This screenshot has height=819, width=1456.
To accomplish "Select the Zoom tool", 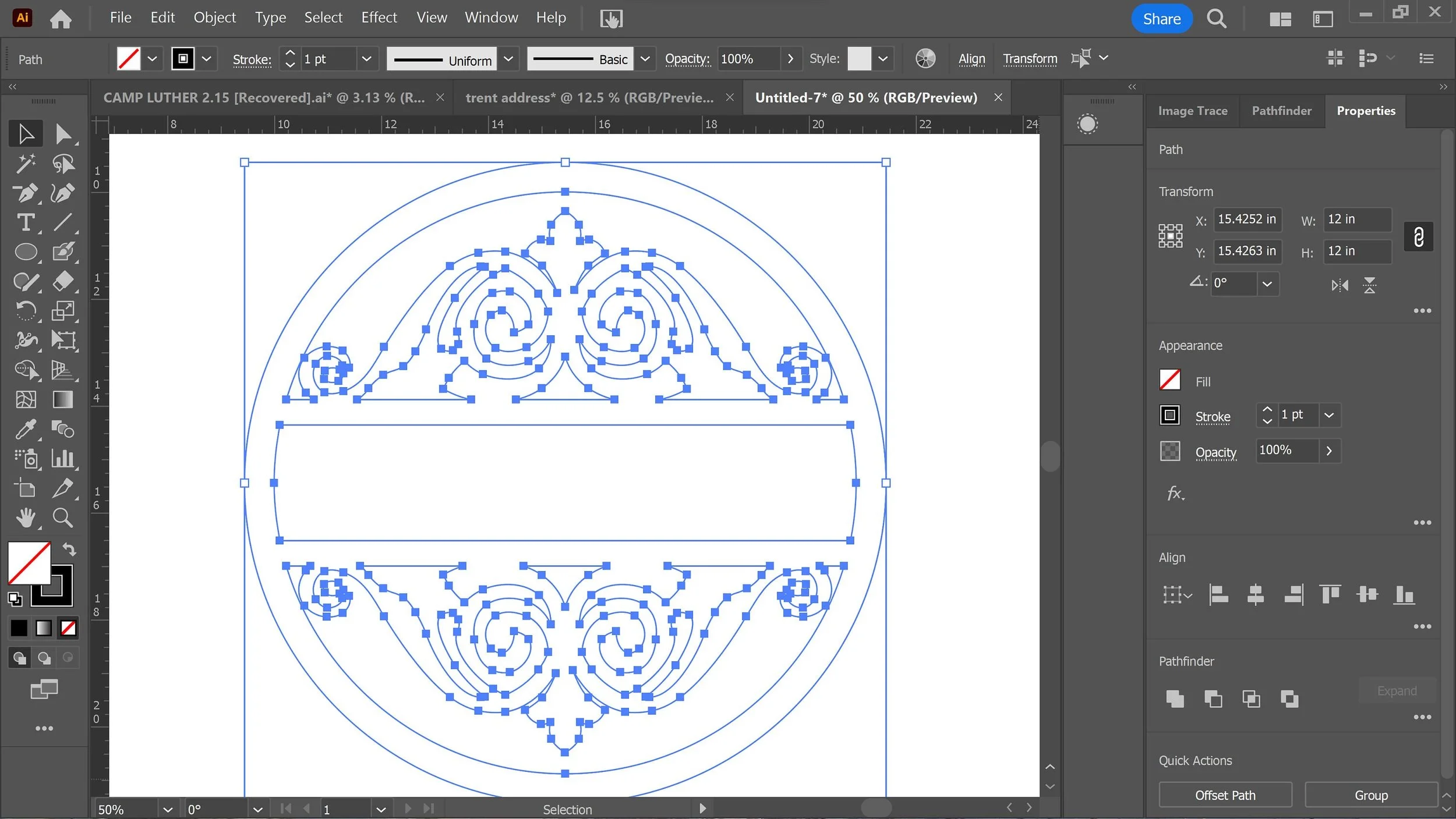I will (62, 517).
